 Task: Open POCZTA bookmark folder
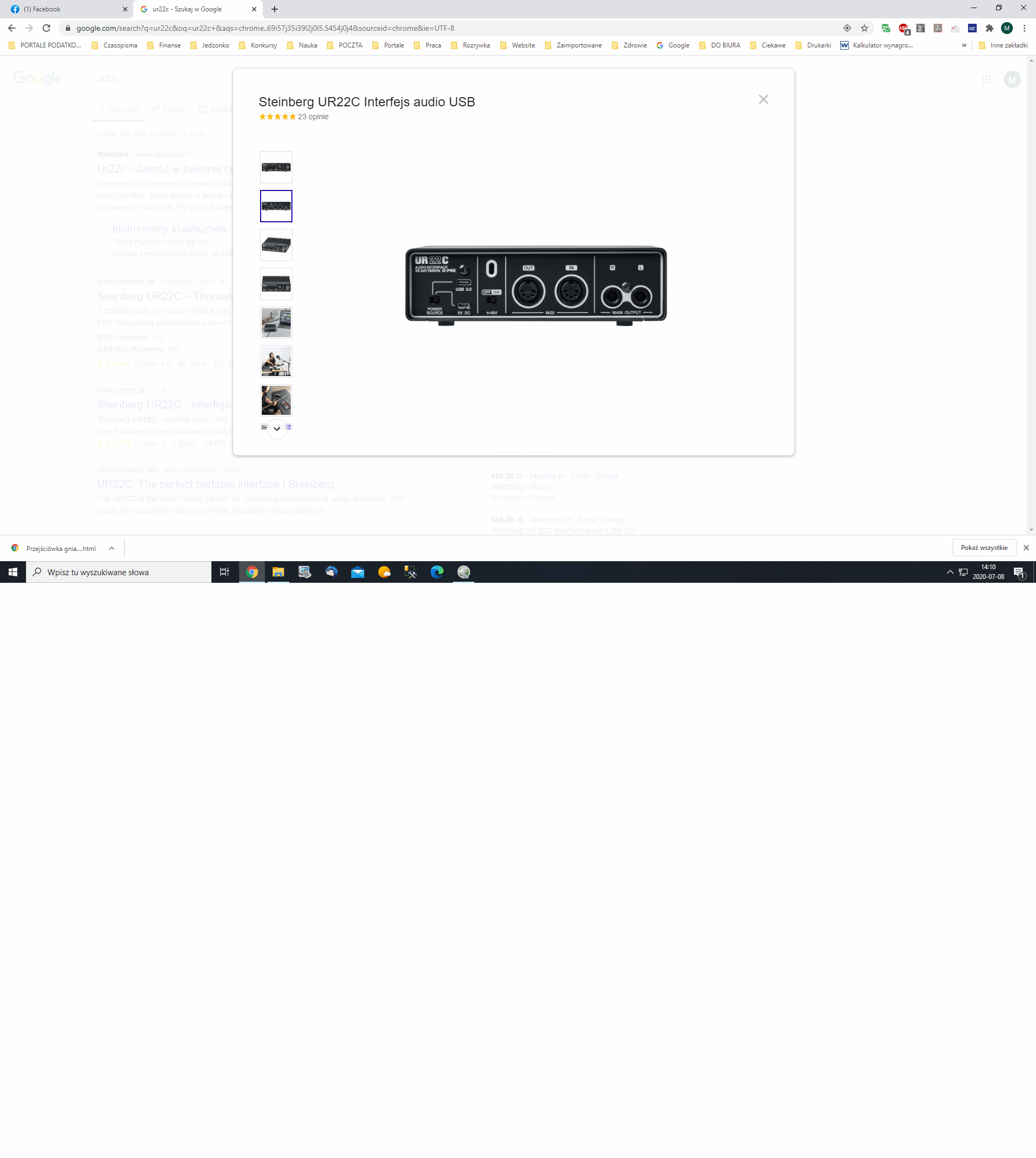pyautogui.click(x=344, y=45)
